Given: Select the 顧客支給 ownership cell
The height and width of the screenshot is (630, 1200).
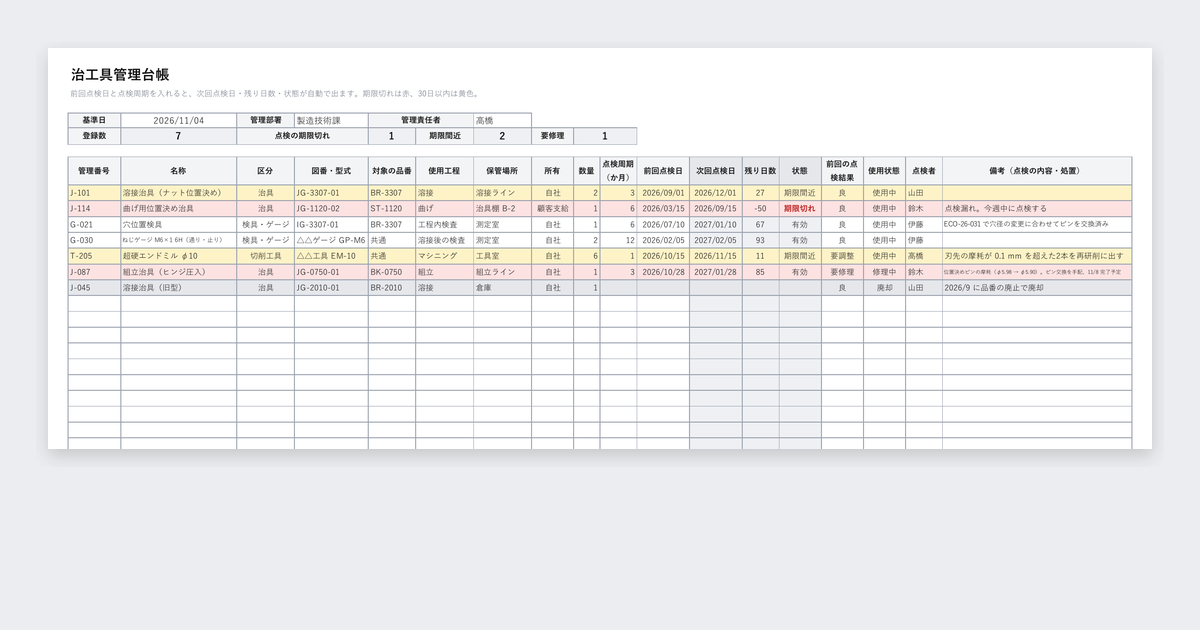Looking at the screenshot, I should [552, 209].
